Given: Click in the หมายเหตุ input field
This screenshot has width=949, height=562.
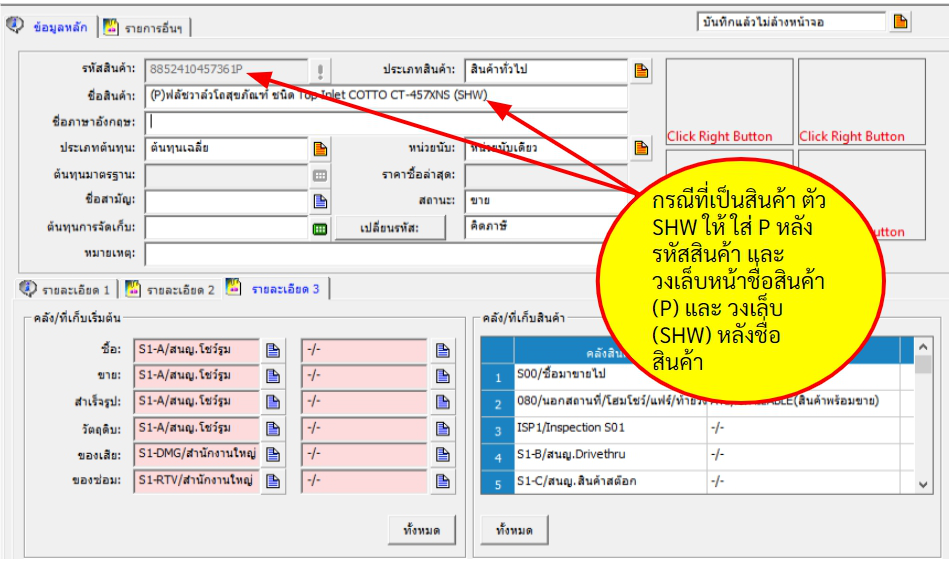Looking at the screenshot, I should (386, 253).
